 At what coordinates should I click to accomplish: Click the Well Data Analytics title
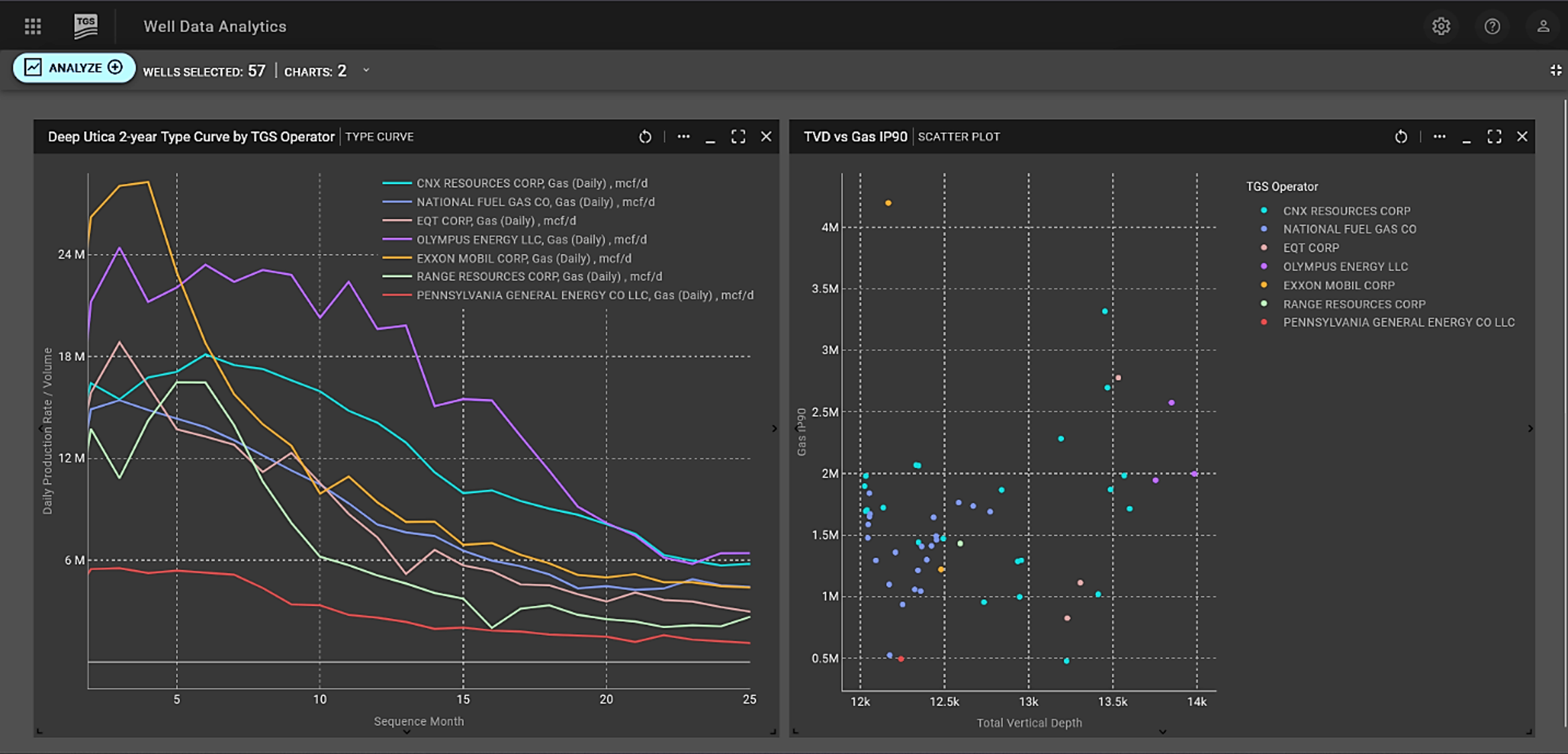tap(215, 26)
